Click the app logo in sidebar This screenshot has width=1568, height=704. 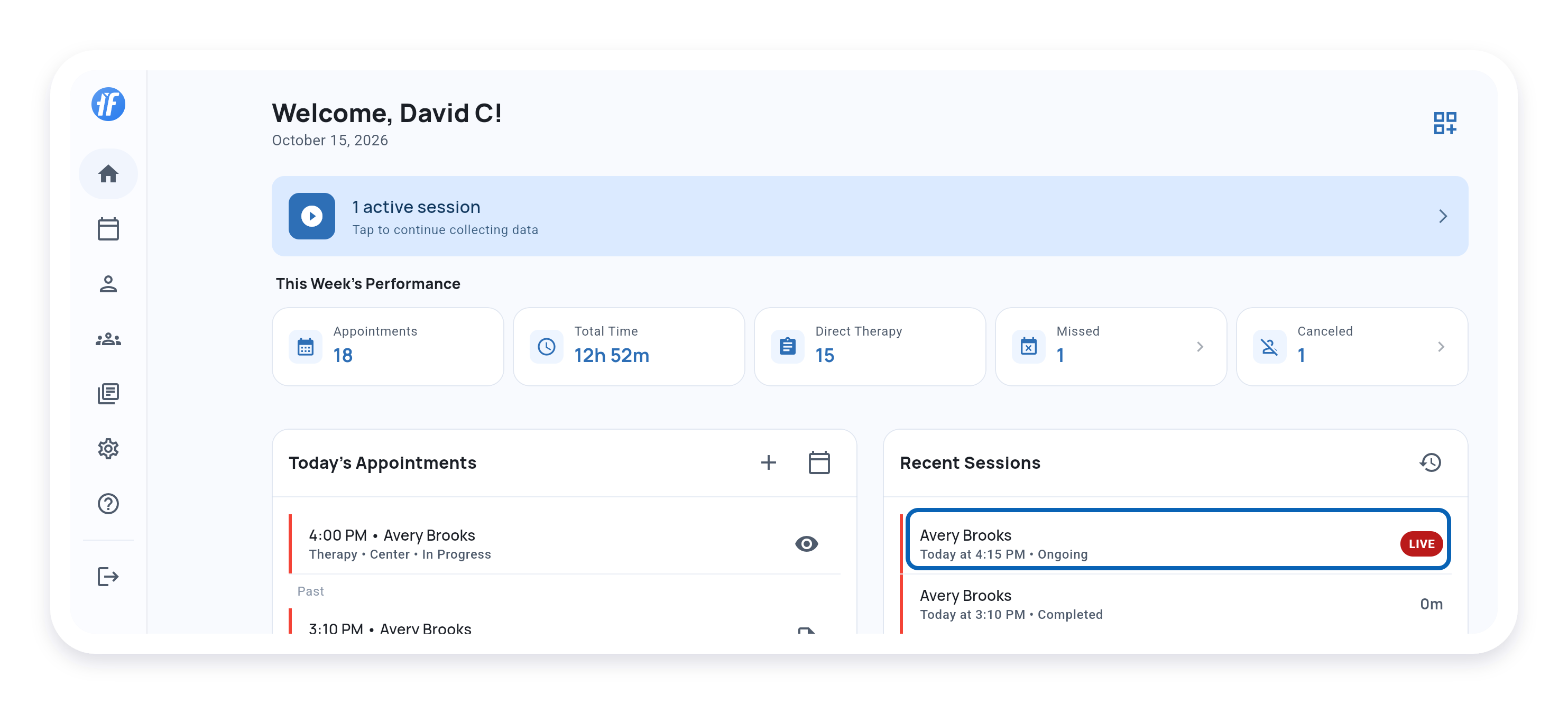[108, 104]
